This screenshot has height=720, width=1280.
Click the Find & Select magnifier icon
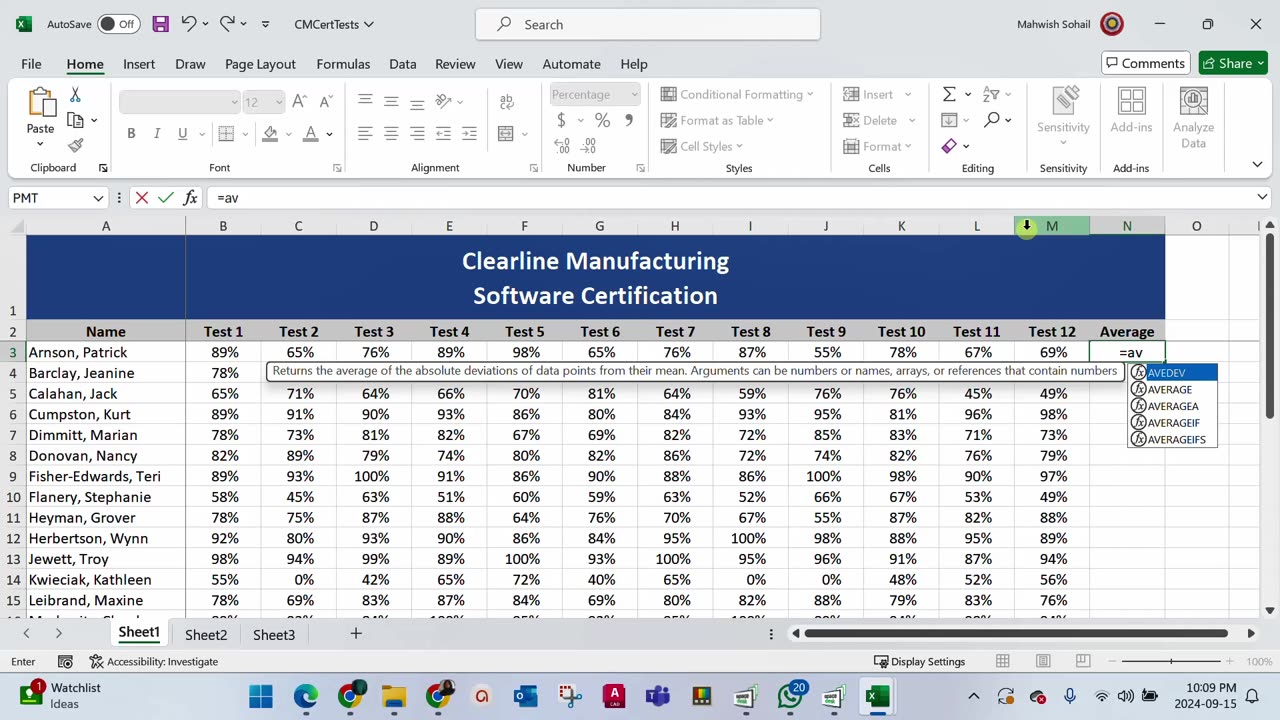(x=991, y=120)
